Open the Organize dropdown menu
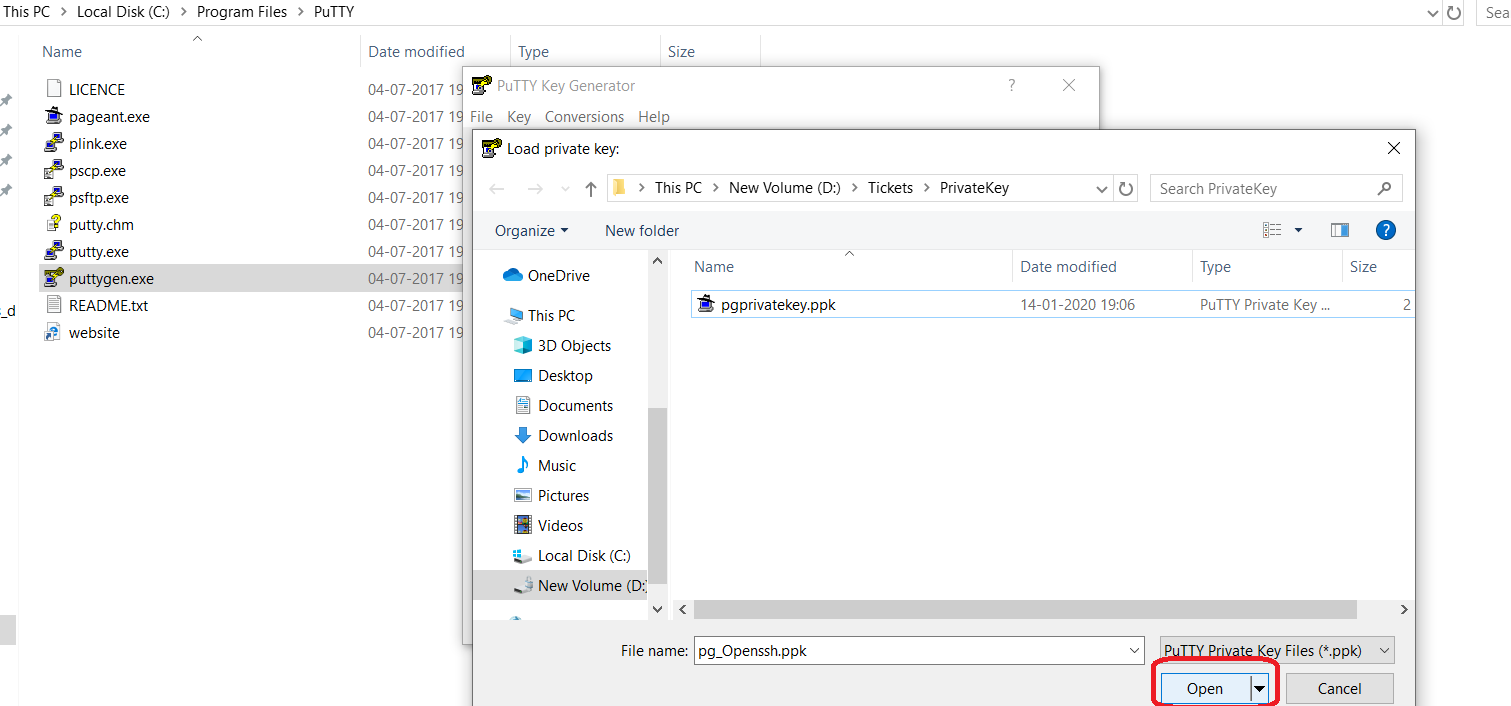This screenshot has height=706, width=1511. pyautogui.click(x=531, y=231)
